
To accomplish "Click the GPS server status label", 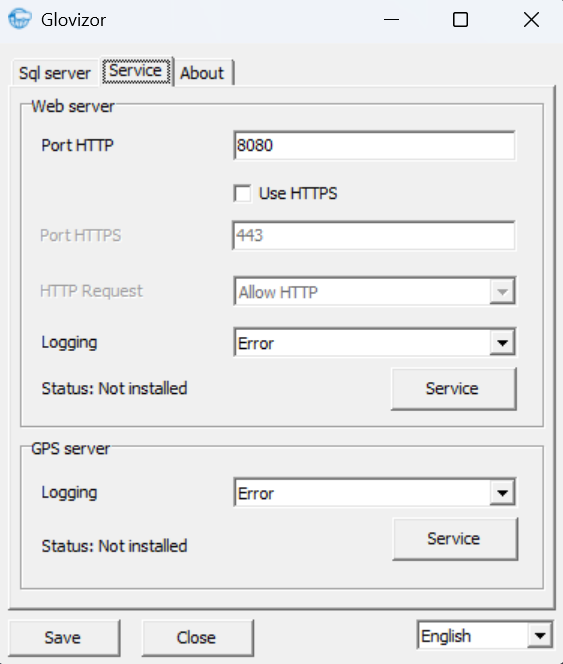I will 114,546.
